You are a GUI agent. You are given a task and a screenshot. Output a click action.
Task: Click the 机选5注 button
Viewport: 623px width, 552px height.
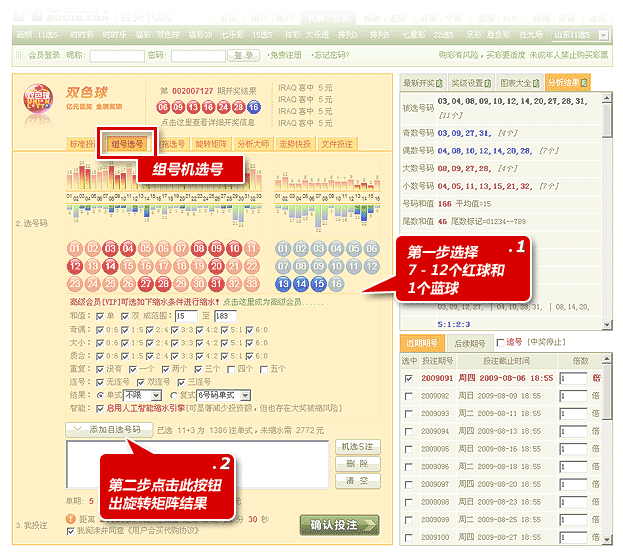[358, 447]
